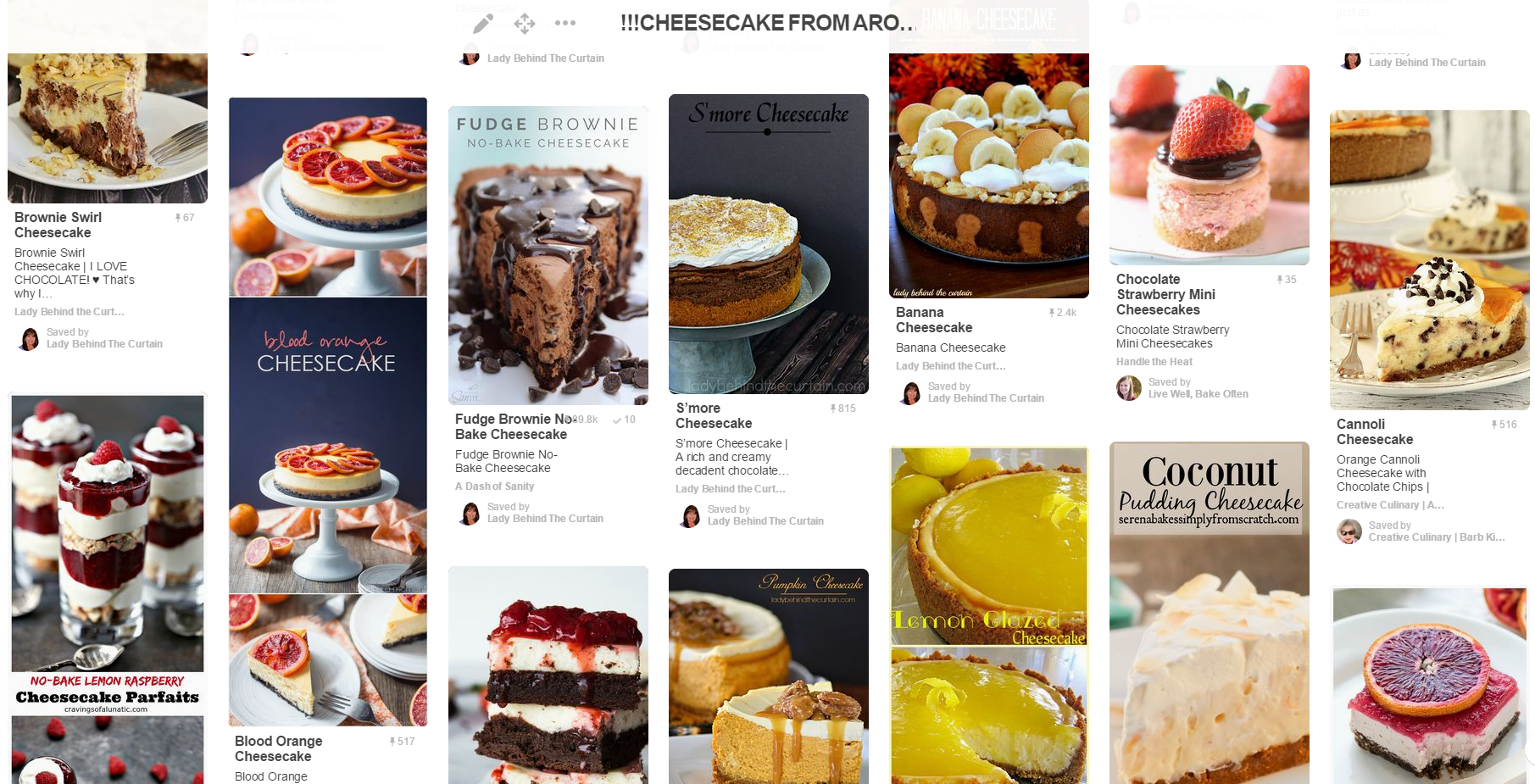Click the 2.4k pin count on Banana Cheesecake

pos(1063,313)
